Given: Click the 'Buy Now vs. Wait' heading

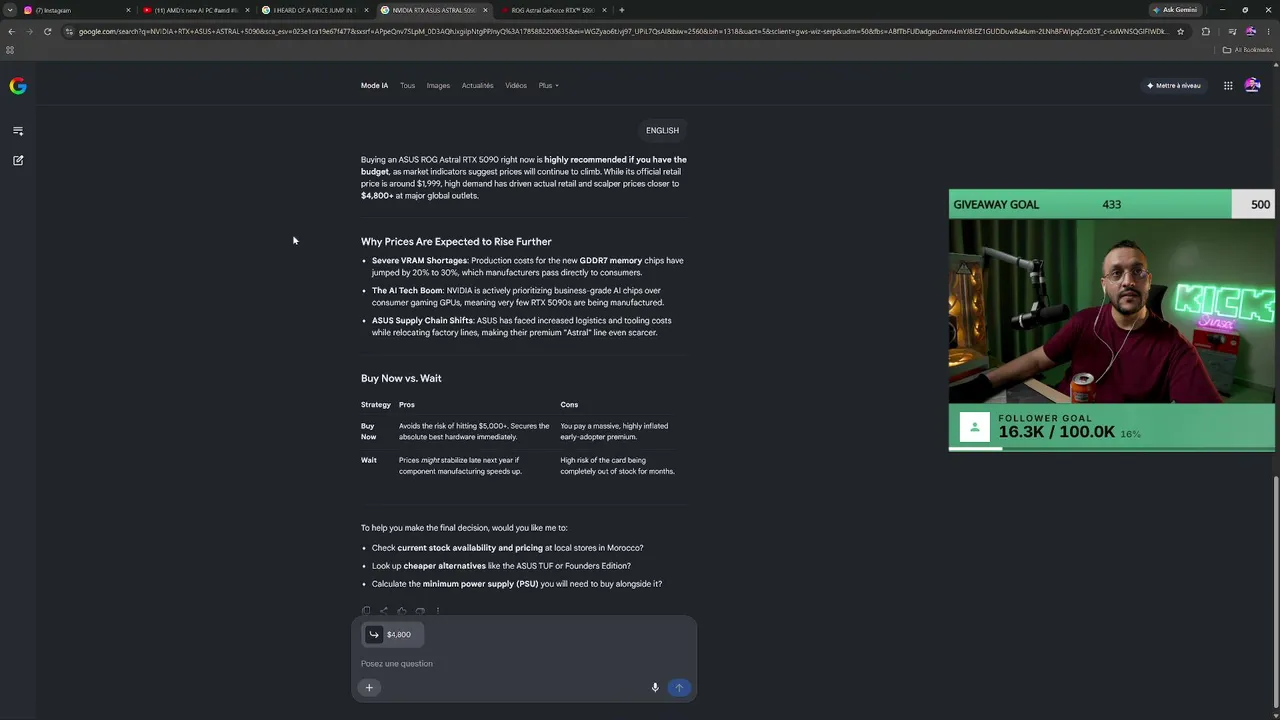Looking at the screenshot, I should (x=401, y=379).
